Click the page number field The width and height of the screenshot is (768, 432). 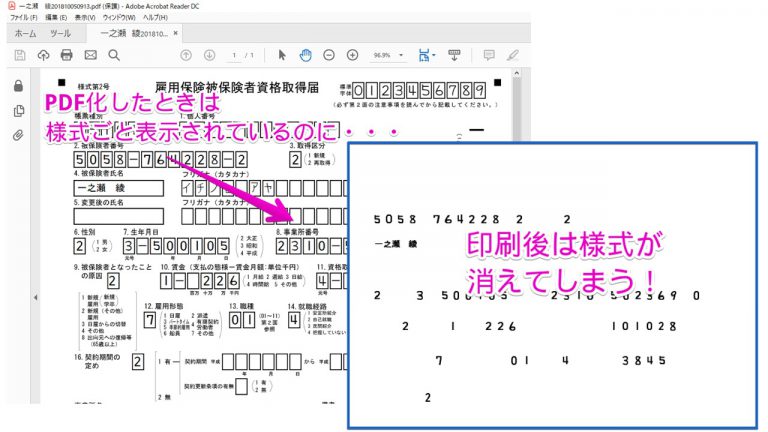[x=235, y=55]
